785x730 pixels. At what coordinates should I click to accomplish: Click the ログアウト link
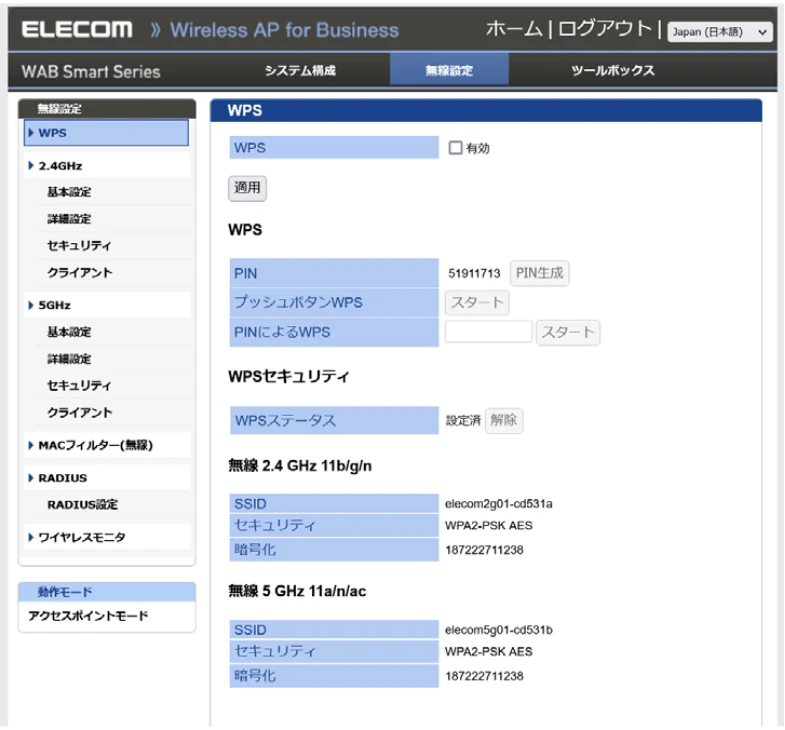(605, 29)
